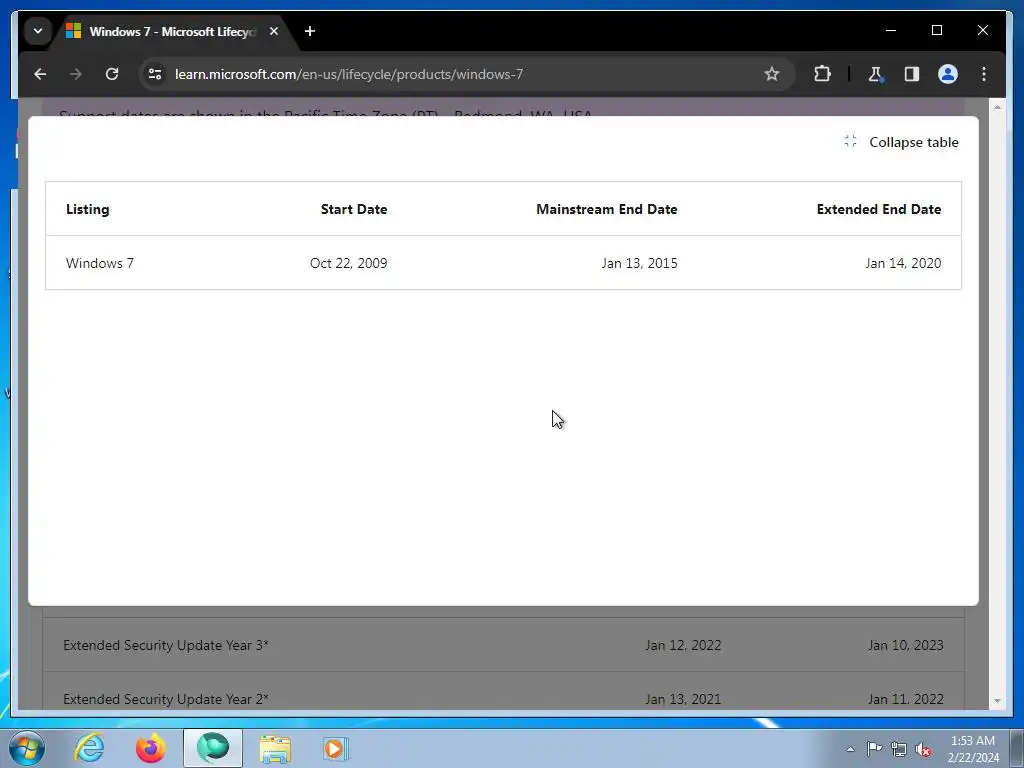Bookmark this page with the star icon
Screen dimensions: 1024x768
click(772, 74)
